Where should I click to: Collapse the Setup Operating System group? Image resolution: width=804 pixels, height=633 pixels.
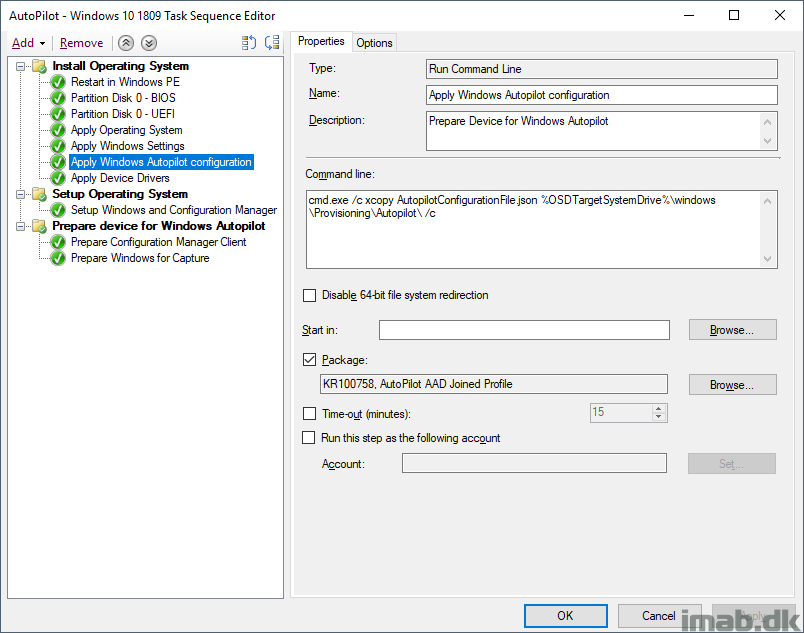point(21,194)
